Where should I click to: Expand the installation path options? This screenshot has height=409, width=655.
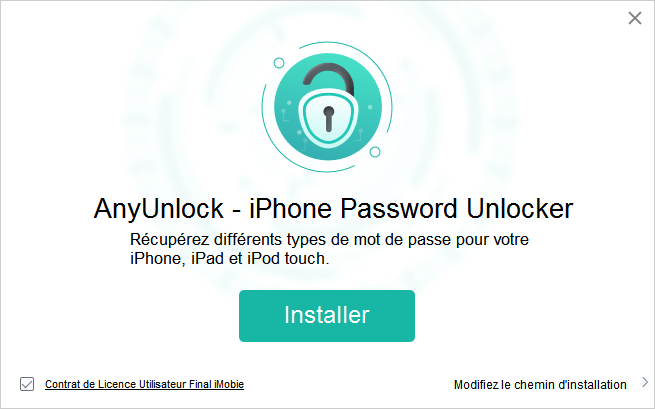click(645, 382)
